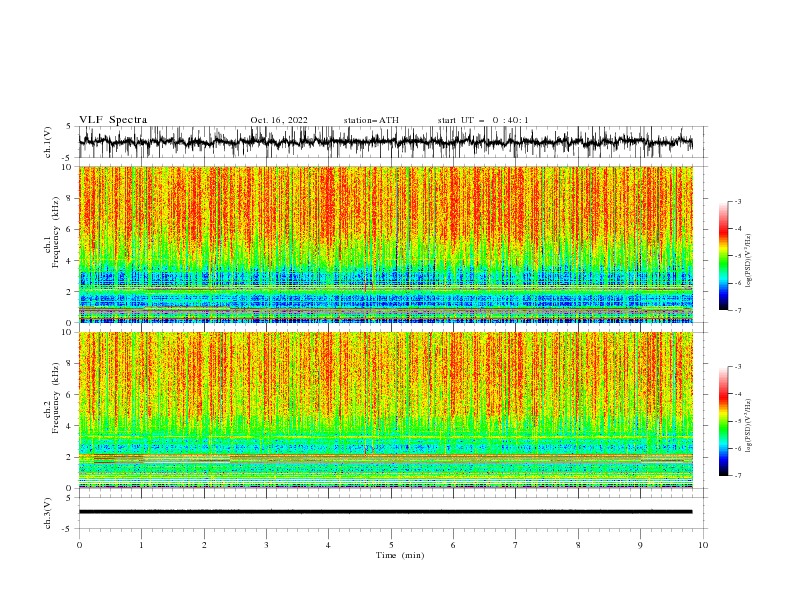Click the "10" kHz tick on ch.2 frequency axis
Viewport: 792px width, 612px height.
point(67,332)
